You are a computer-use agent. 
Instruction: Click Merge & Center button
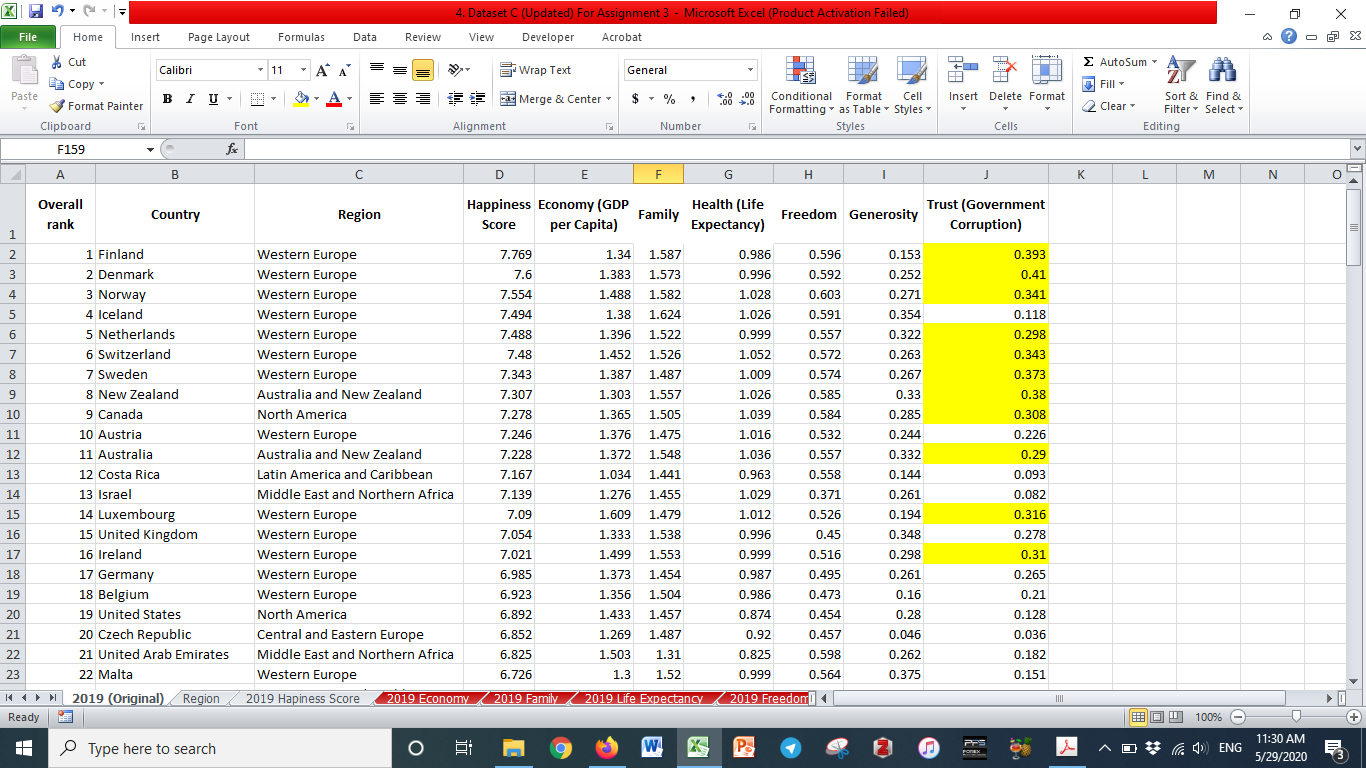click(x=550, y=99)
